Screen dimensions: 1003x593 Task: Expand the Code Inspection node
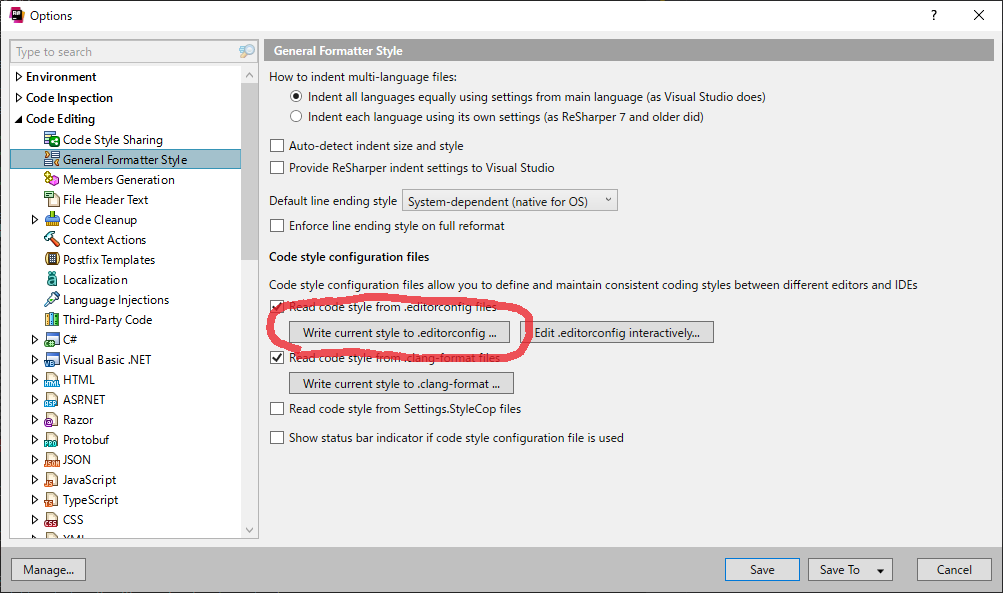coord(19,98)
